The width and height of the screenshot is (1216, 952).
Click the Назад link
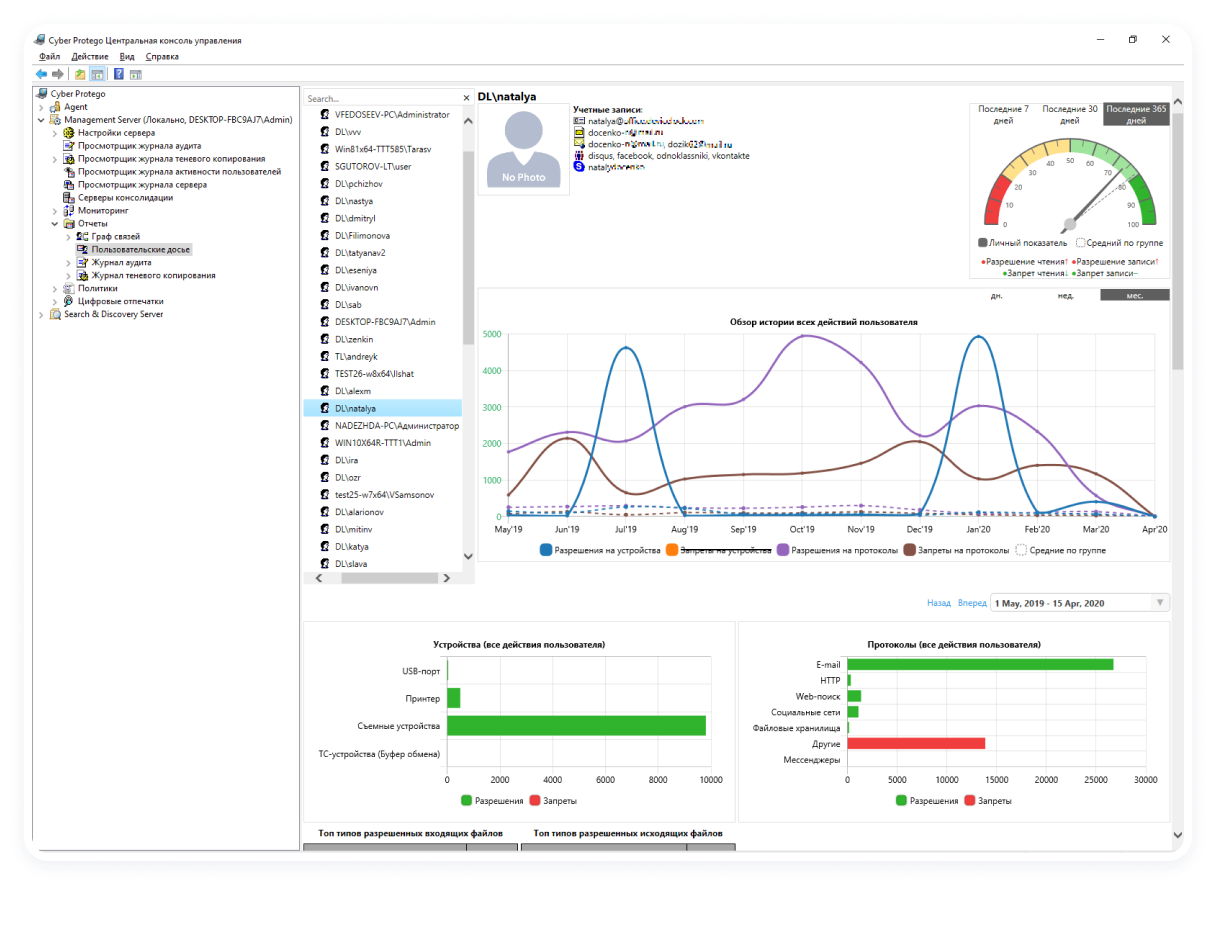[x=938, y=603]
